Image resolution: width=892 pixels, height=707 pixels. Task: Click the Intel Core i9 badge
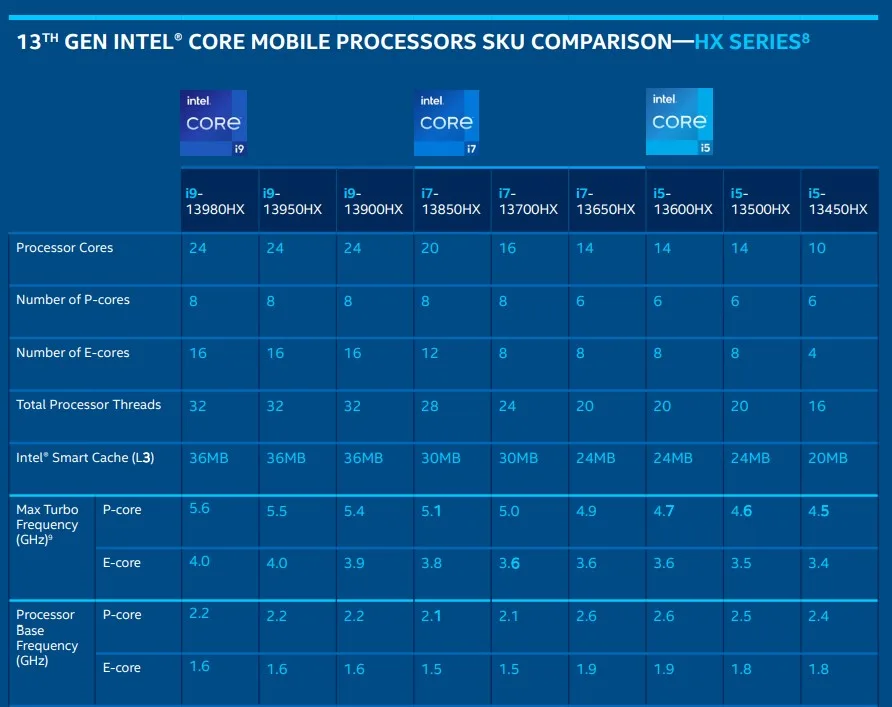pyautogui.click(x=213, y=123)
